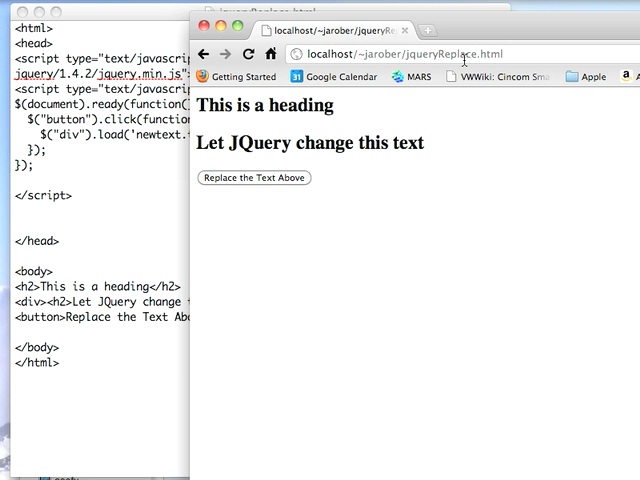The width and height of the screenshot is (640, 480).
Task: Click the browser Back arrow
Action: [204, 54]
